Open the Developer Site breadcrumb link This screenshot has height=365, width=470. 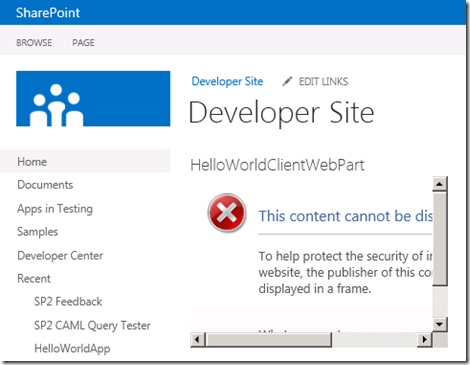click(x=227, y=81)
